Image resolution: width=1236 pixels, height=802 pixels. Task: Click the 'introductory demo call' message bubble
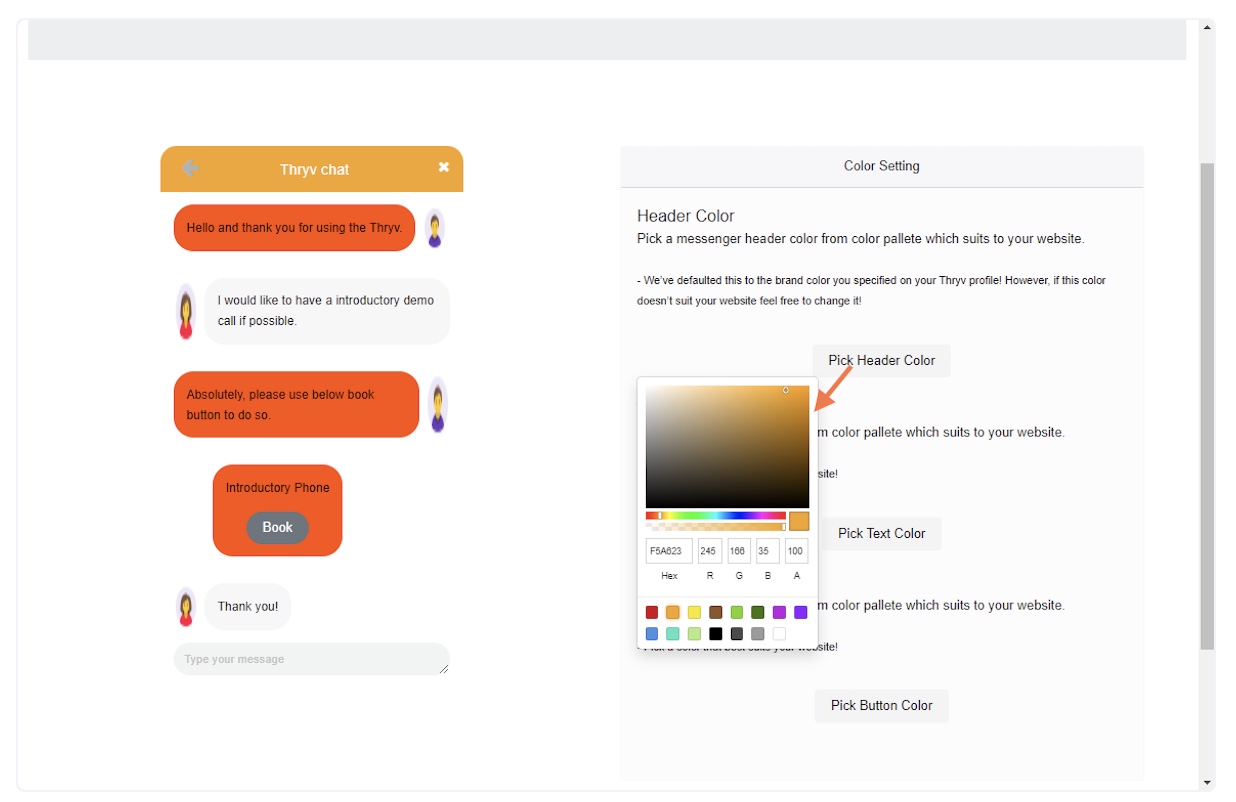[327, 311]
